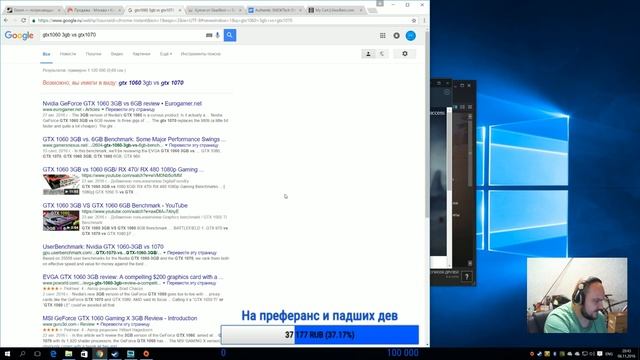
Task: Open UserBenchmark GTX 1060-3GB vs 1070 result
Action: (103, 247)
